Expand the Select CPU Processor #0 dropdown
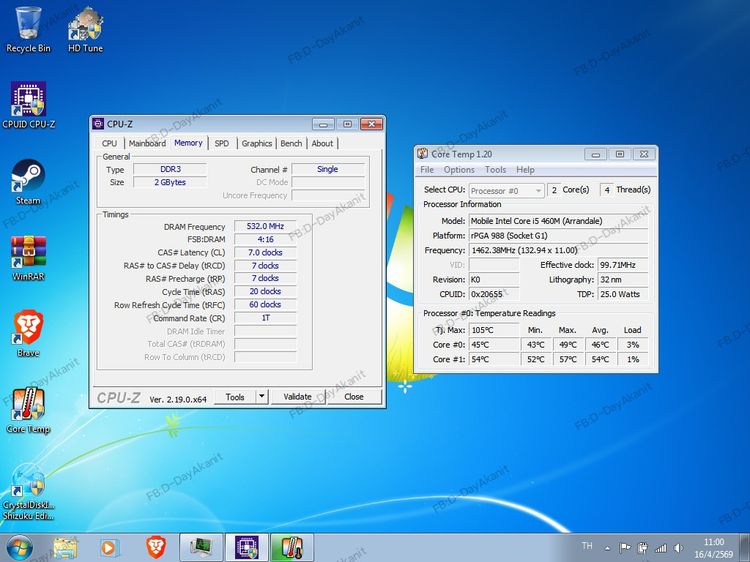The image size is (750, 562). pyautogui.click(x=506, y=190)
